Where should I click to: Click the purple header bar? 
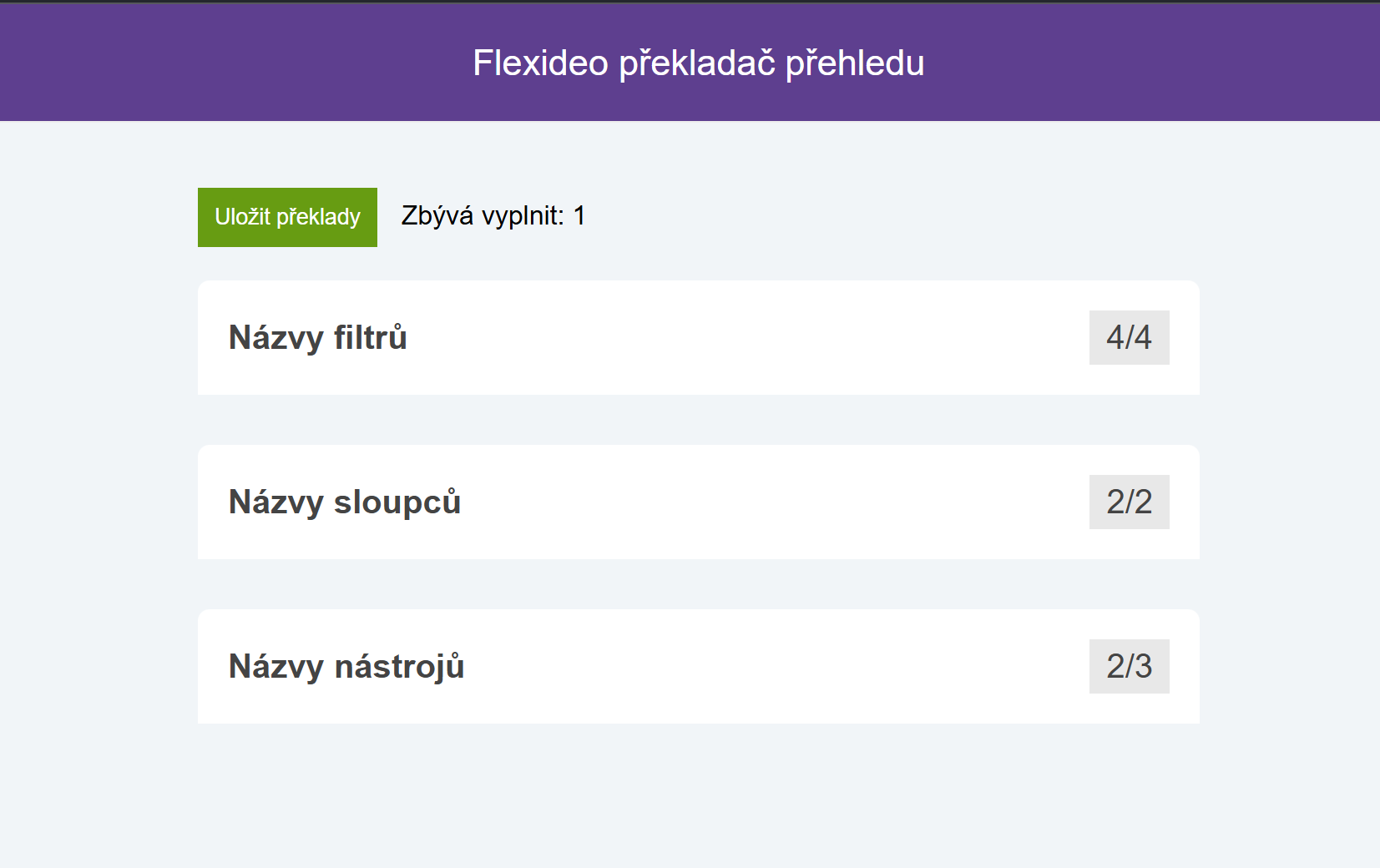250,63
